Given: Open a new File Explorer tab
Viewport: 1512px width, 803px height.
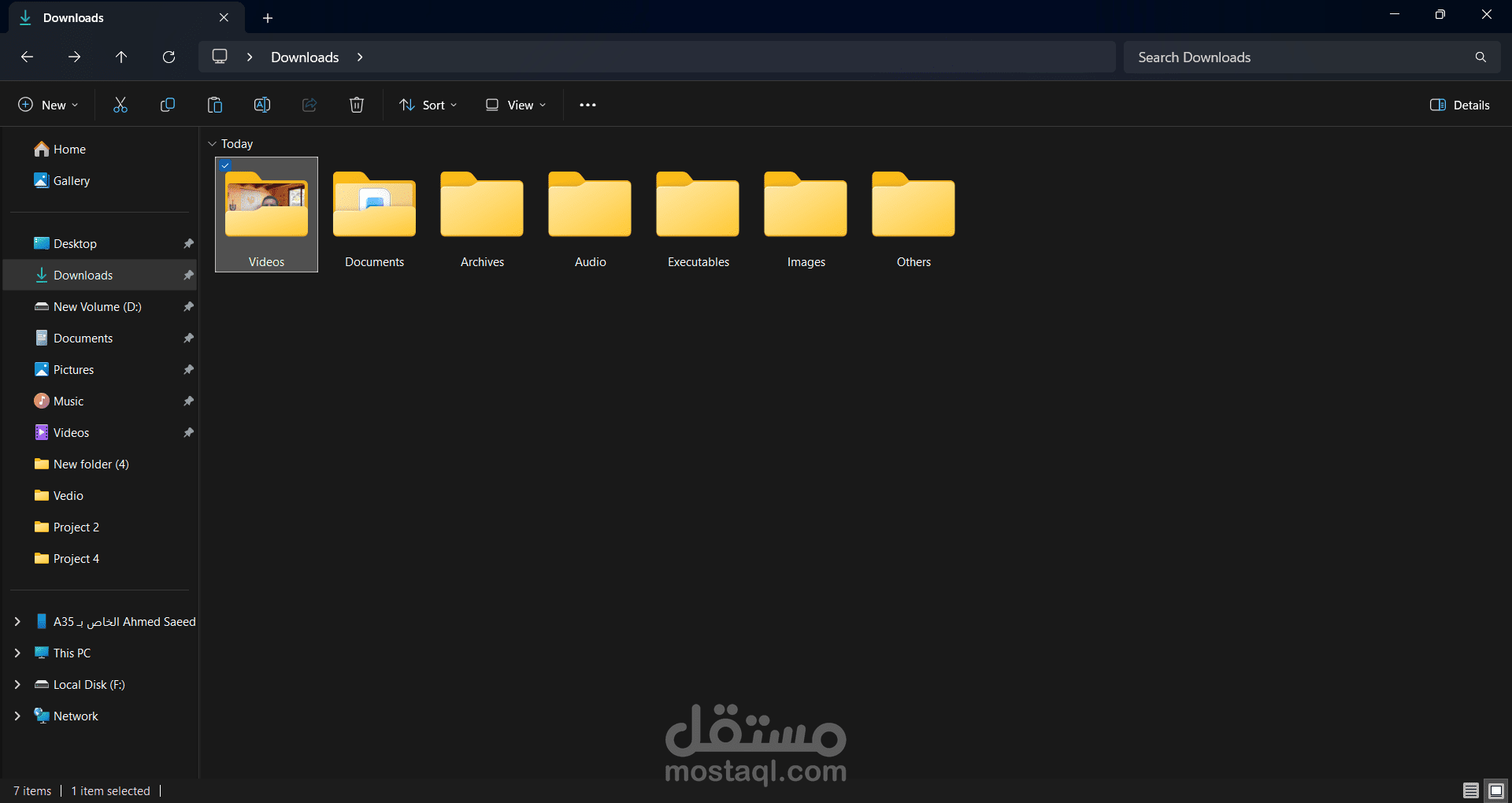Looking at the screenshot, I should point(268,17).
